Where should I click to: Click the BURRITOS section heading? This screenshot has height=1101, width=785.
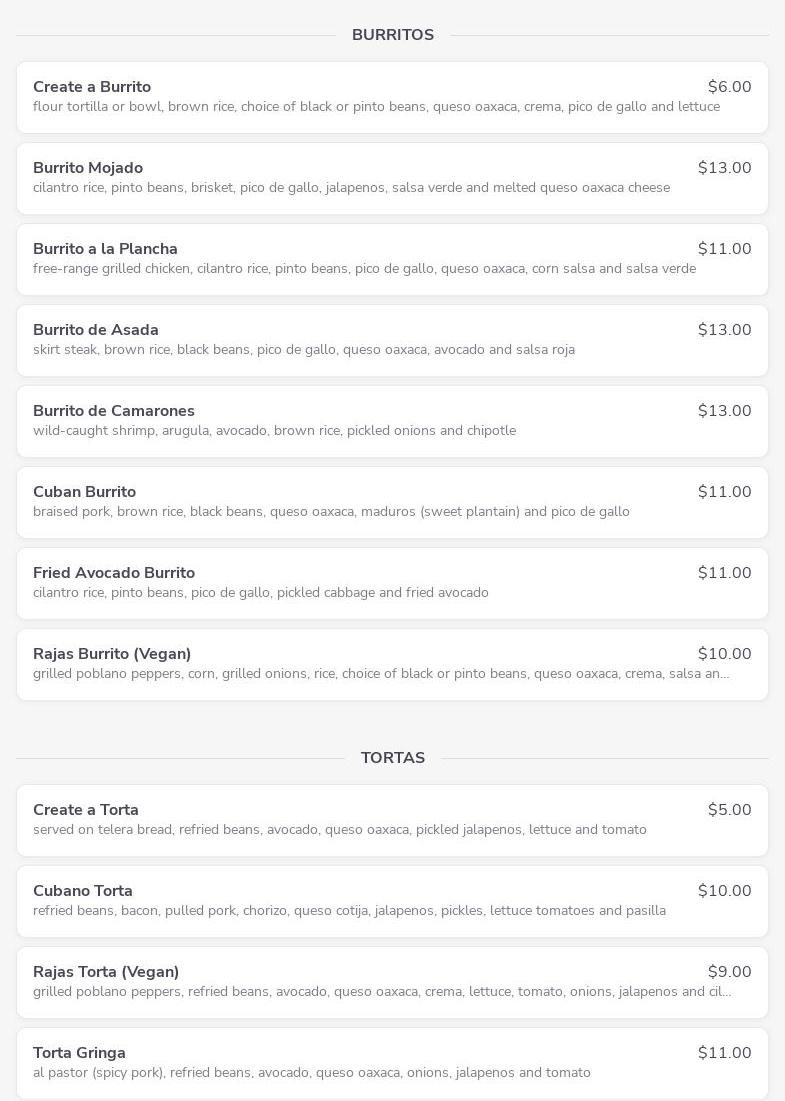pos(393,35)
